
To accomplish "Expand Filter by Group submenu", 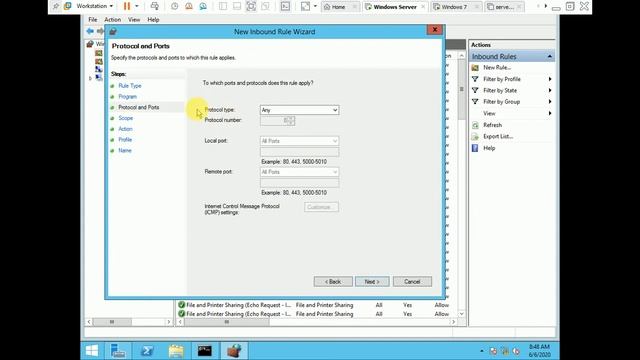I will pos(550,102).
